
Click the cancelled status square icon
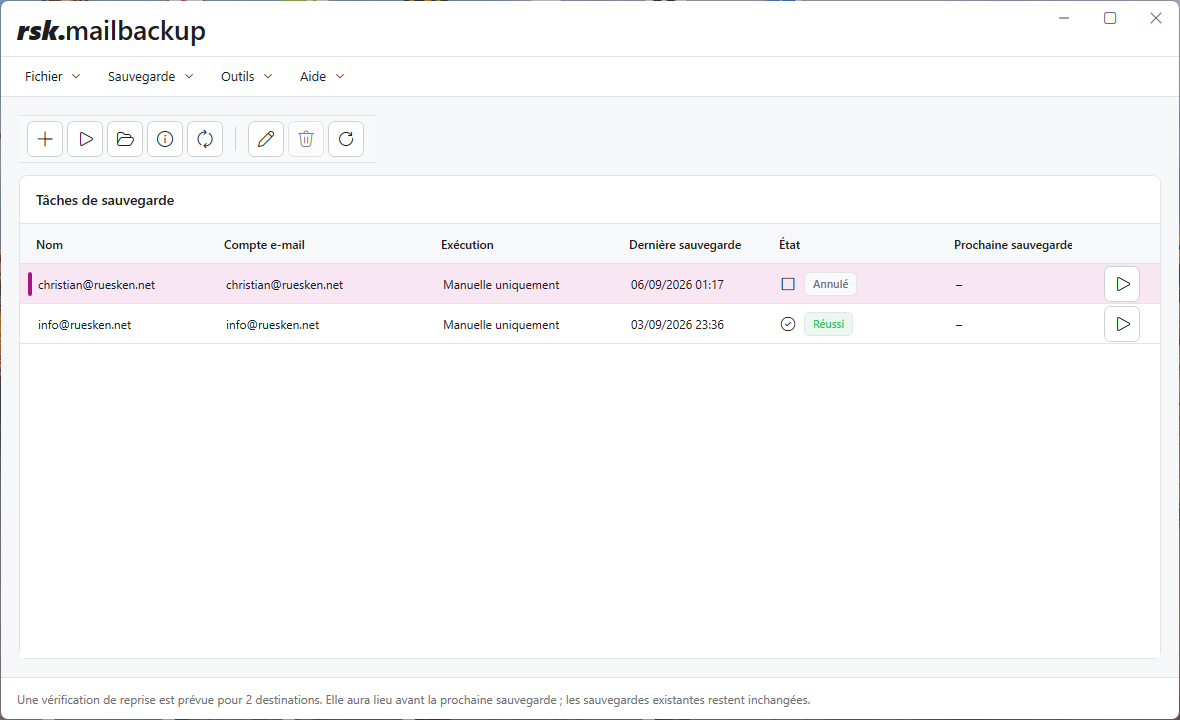(x=788, y=284)
